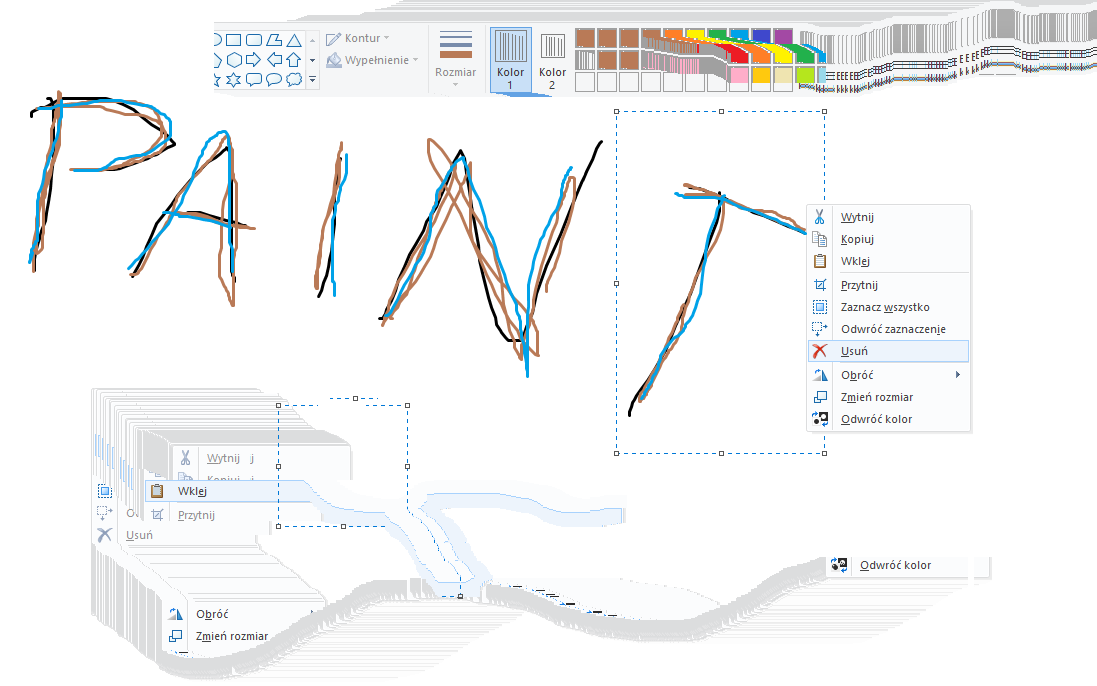The height and width of the screenshot is (686, 1097).
Task: Choose the right arrow shape
Action: click(254, 60)
